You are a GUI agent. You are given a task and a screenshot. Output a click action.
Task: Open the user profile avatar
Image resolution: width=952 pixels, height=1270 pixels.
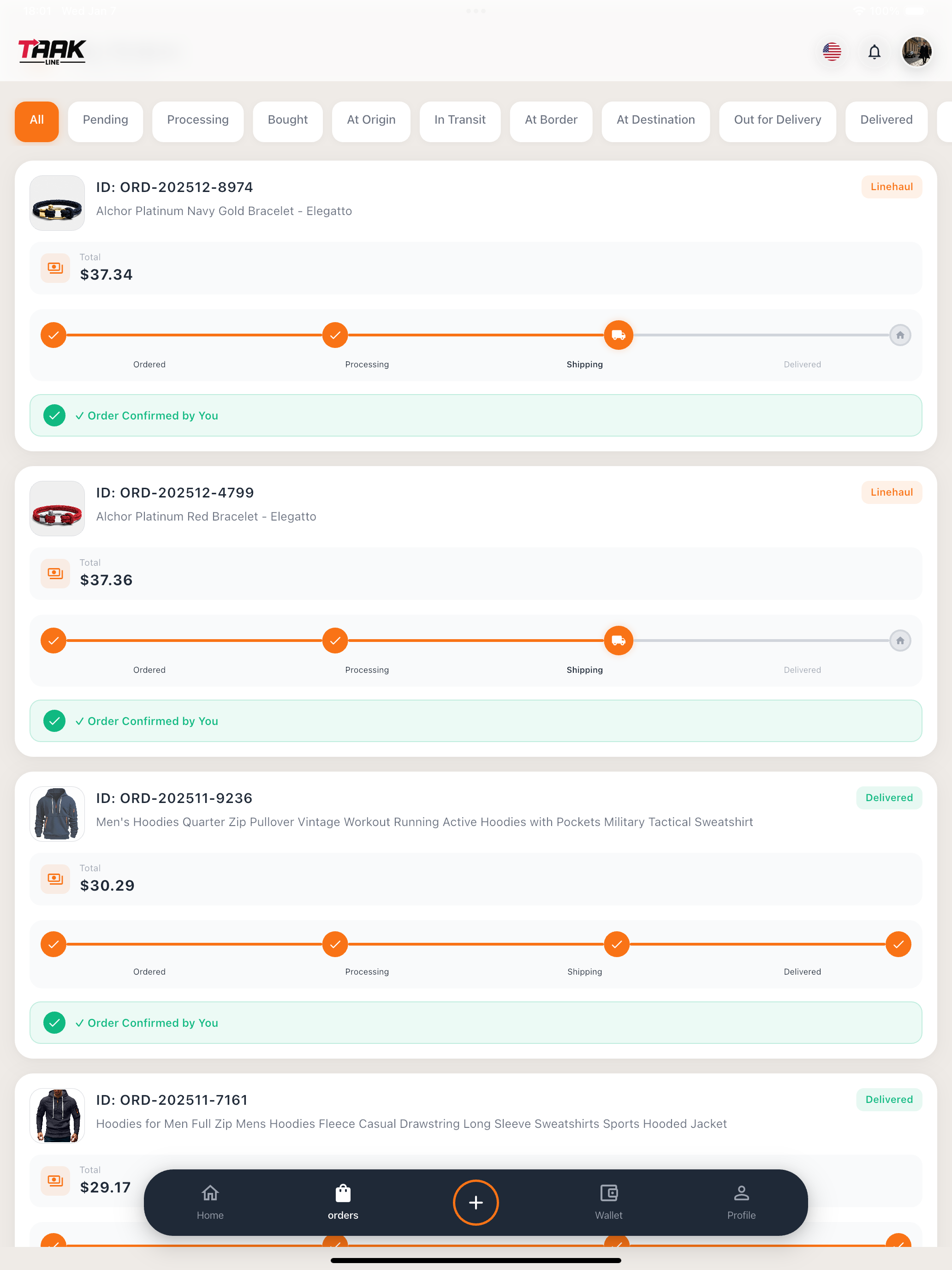coord(916,52)
